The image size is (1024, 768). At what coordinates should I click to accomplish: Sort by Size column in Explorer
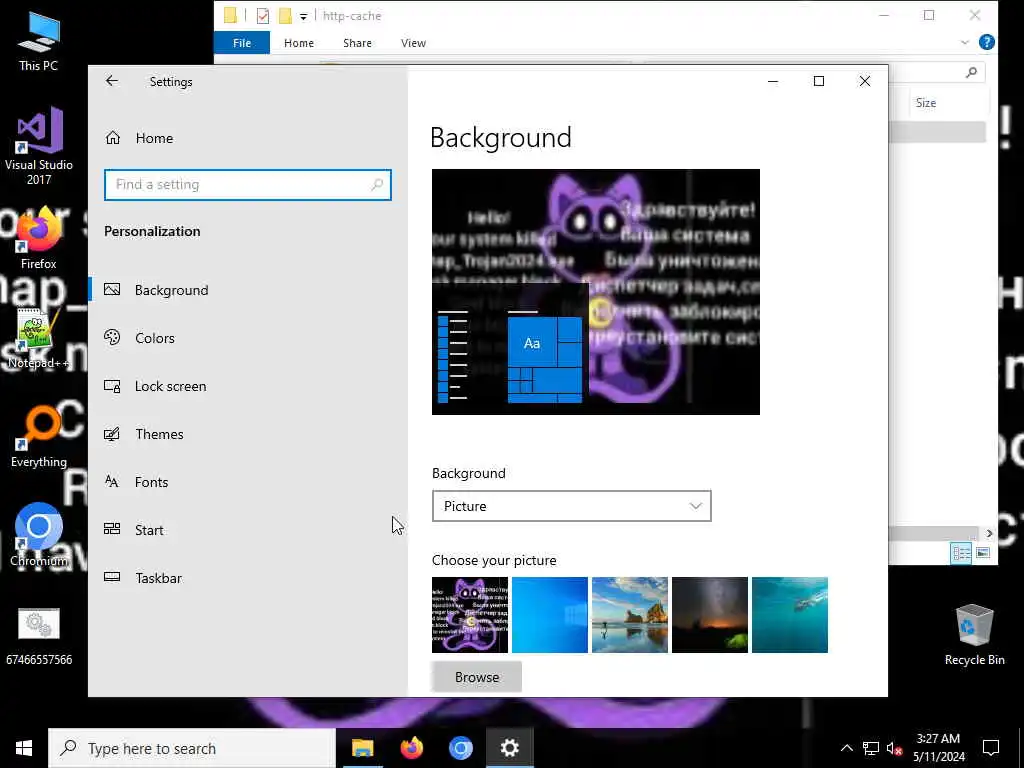926,103
